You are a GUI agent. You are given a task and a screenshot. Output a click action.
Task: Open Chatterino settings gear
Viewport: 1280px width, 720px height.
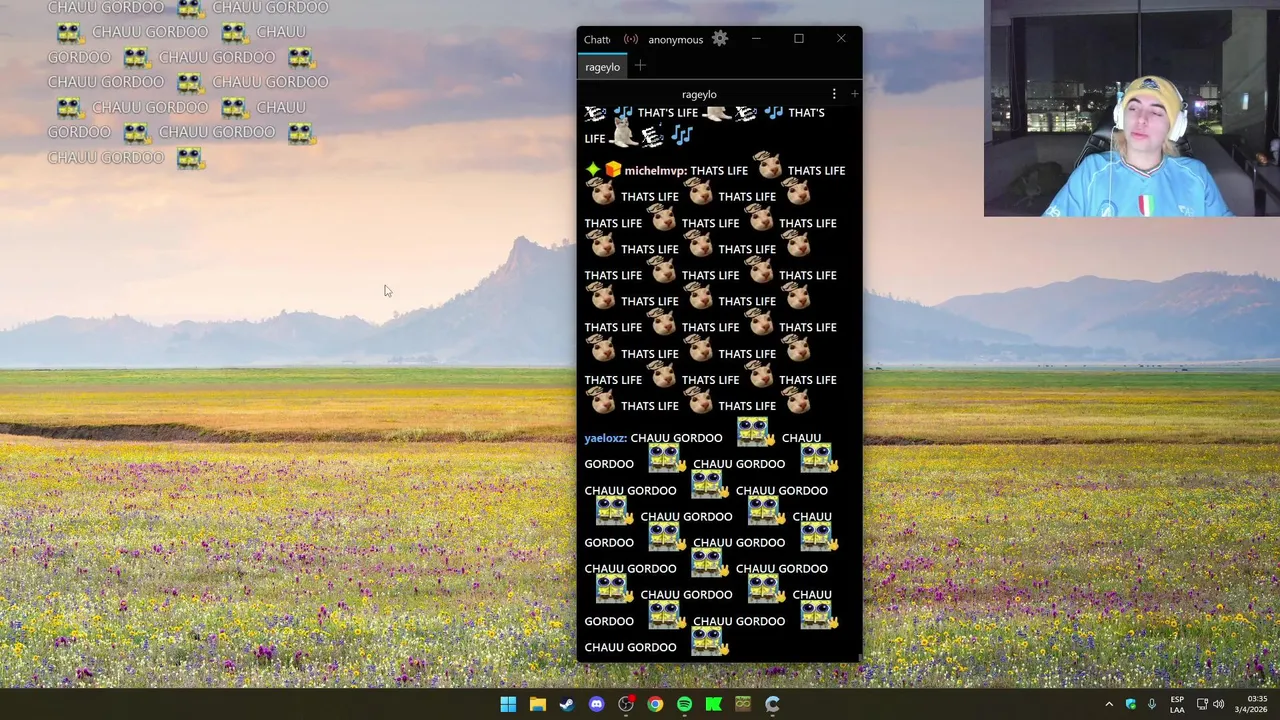click(x=720, y=39)
